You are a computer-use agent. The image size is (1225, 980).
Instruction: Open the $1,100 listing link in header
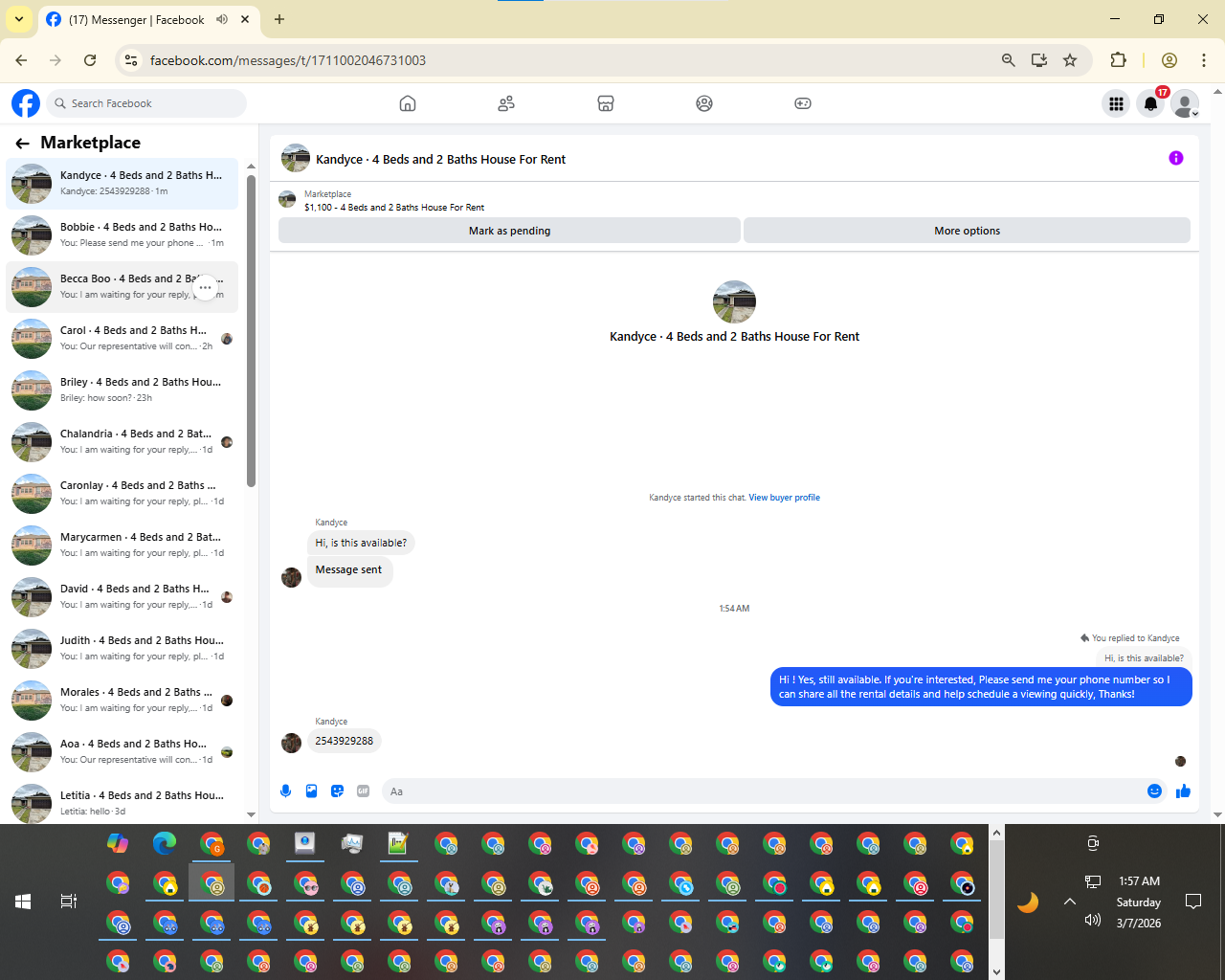click(394, 208)
